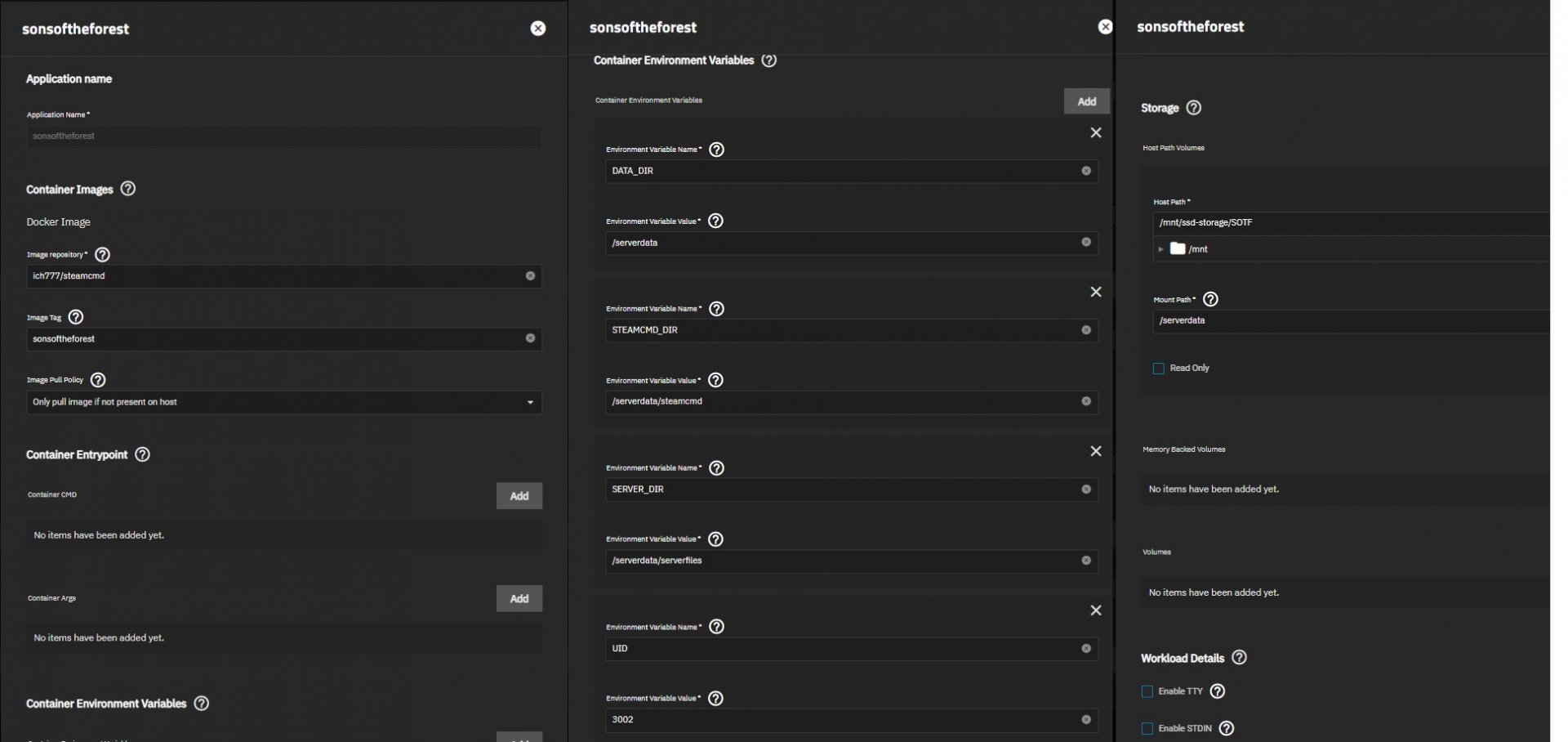Select the /mnt folder in host path tree
The width and height of the screenshot is (1568, 742).
pyautogui.click(x=1197, y=249)
